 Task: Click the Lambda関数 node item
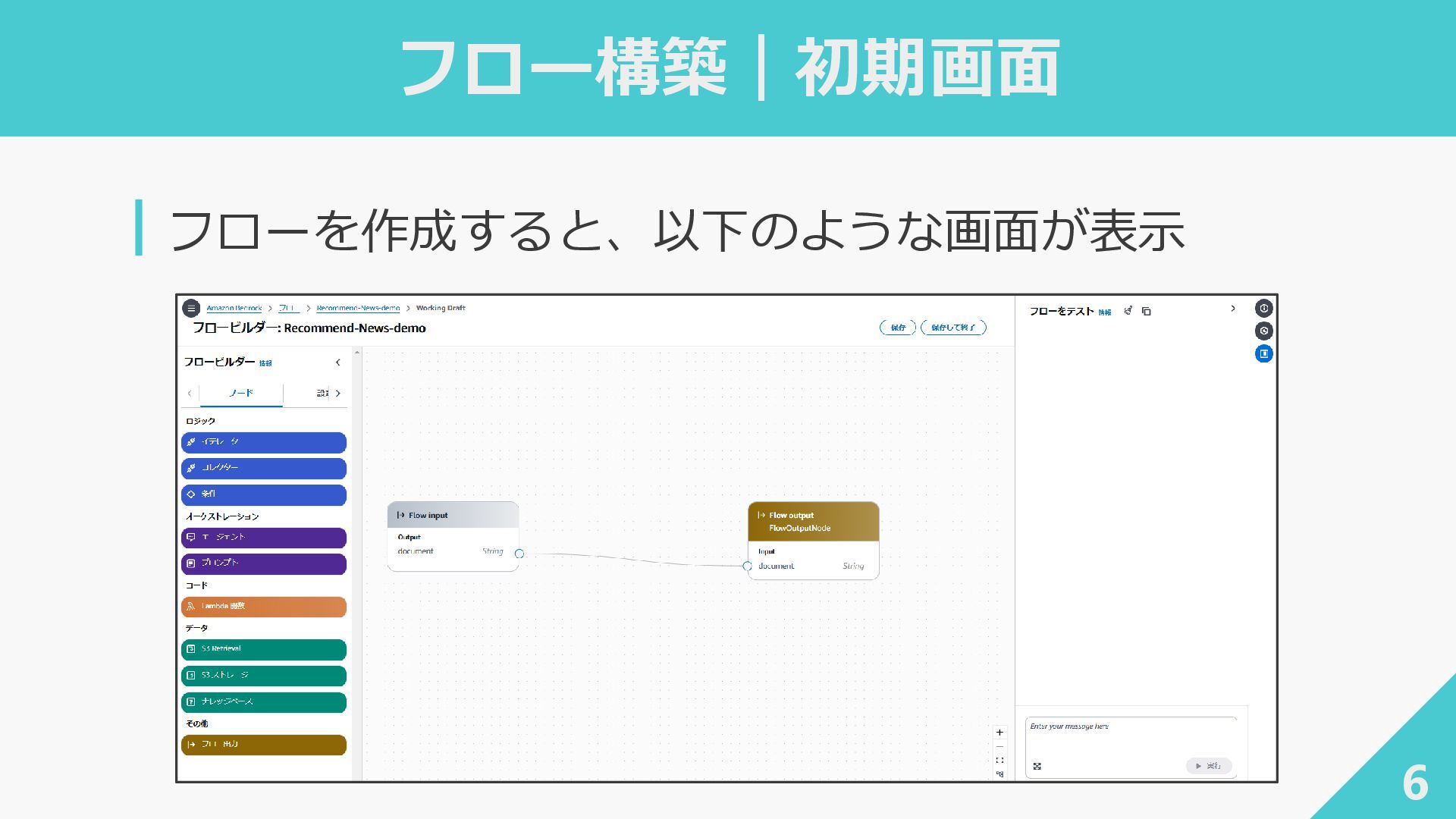click(x=264, y=607)
